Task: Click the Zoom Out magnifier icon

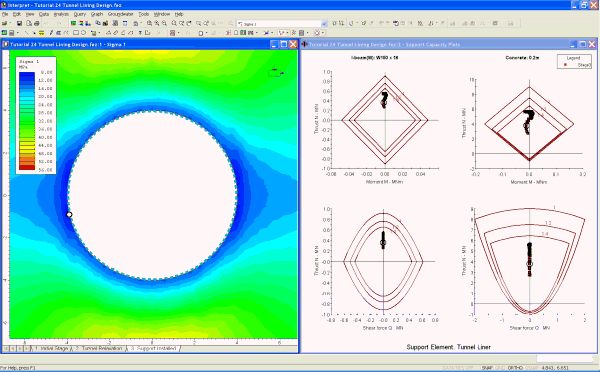Action: [164, 23]
